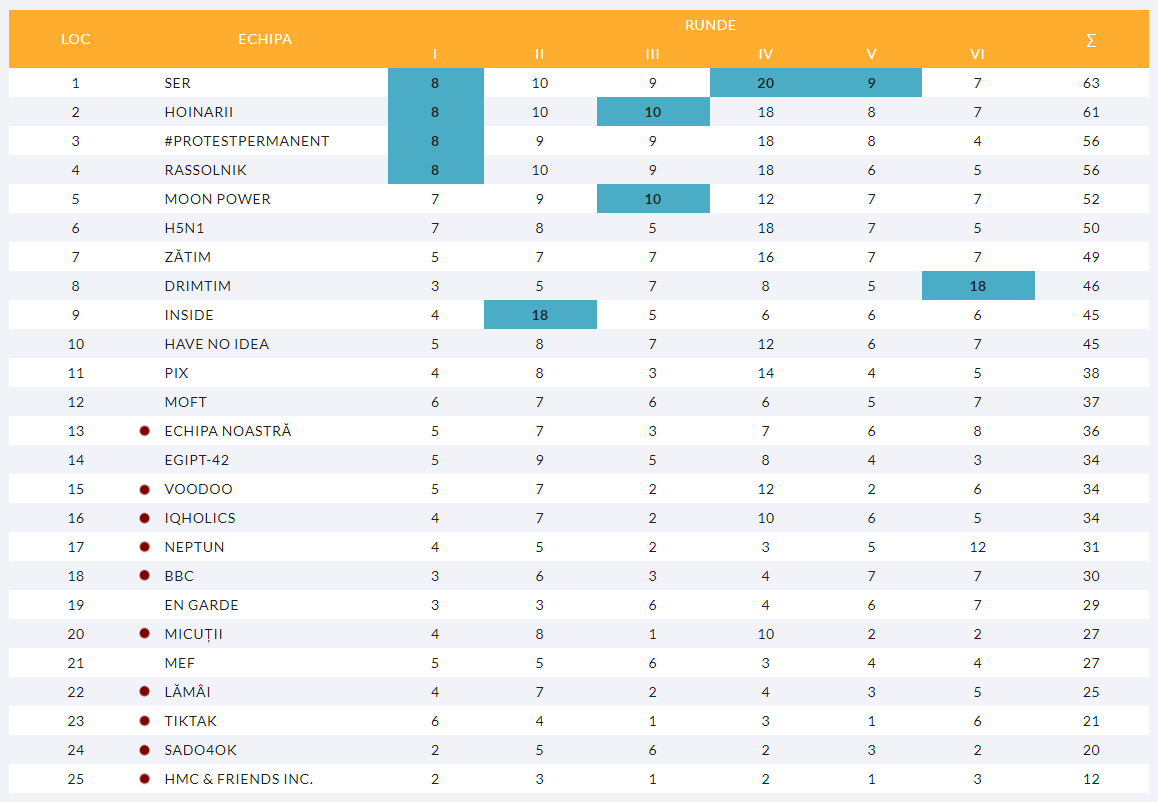Click MOON POWER's total score 52

pos(1091,199)
